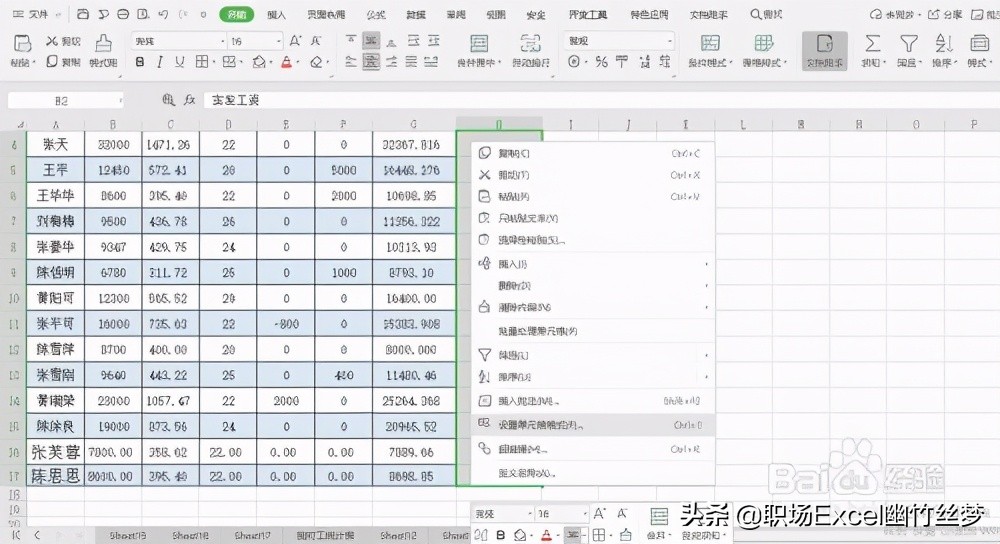This screenshot has width=1000, height=544.
Task: Click the Borders grid icon
Action: 202,62
